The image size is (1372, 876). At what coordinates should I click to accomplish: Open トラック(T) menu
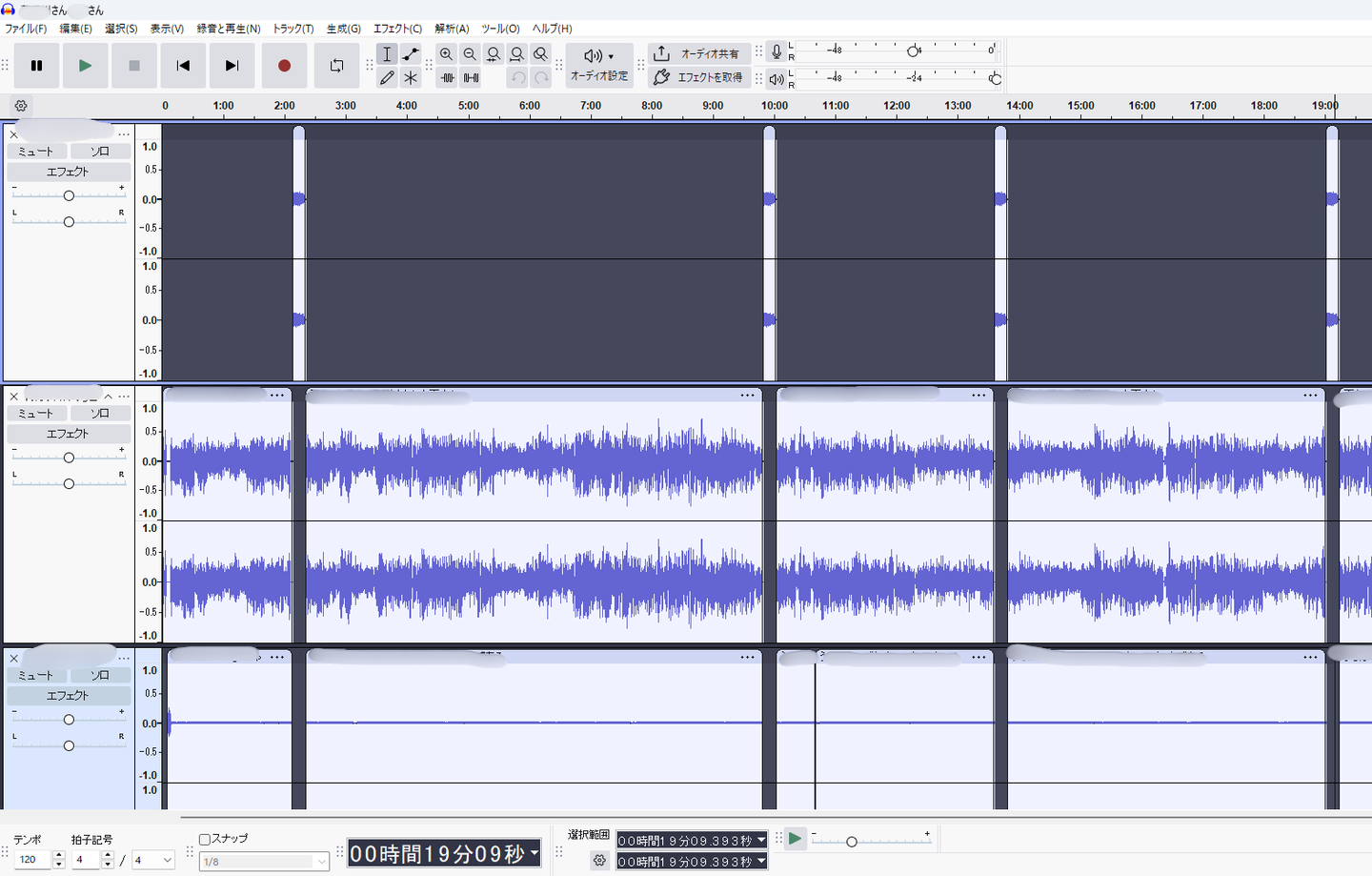[x=293, y=29]
